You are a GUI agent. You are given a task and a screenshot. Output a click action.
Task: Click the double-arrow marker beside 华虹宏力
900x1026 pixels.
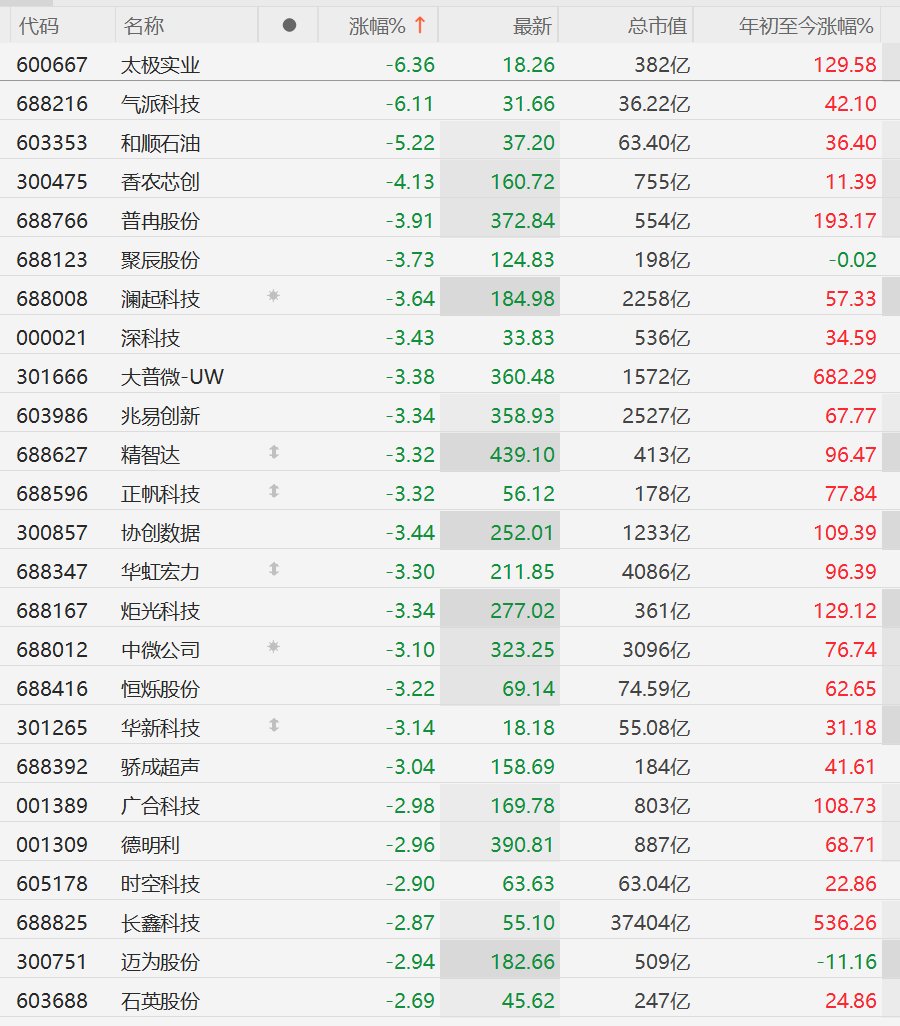point(274,569)
